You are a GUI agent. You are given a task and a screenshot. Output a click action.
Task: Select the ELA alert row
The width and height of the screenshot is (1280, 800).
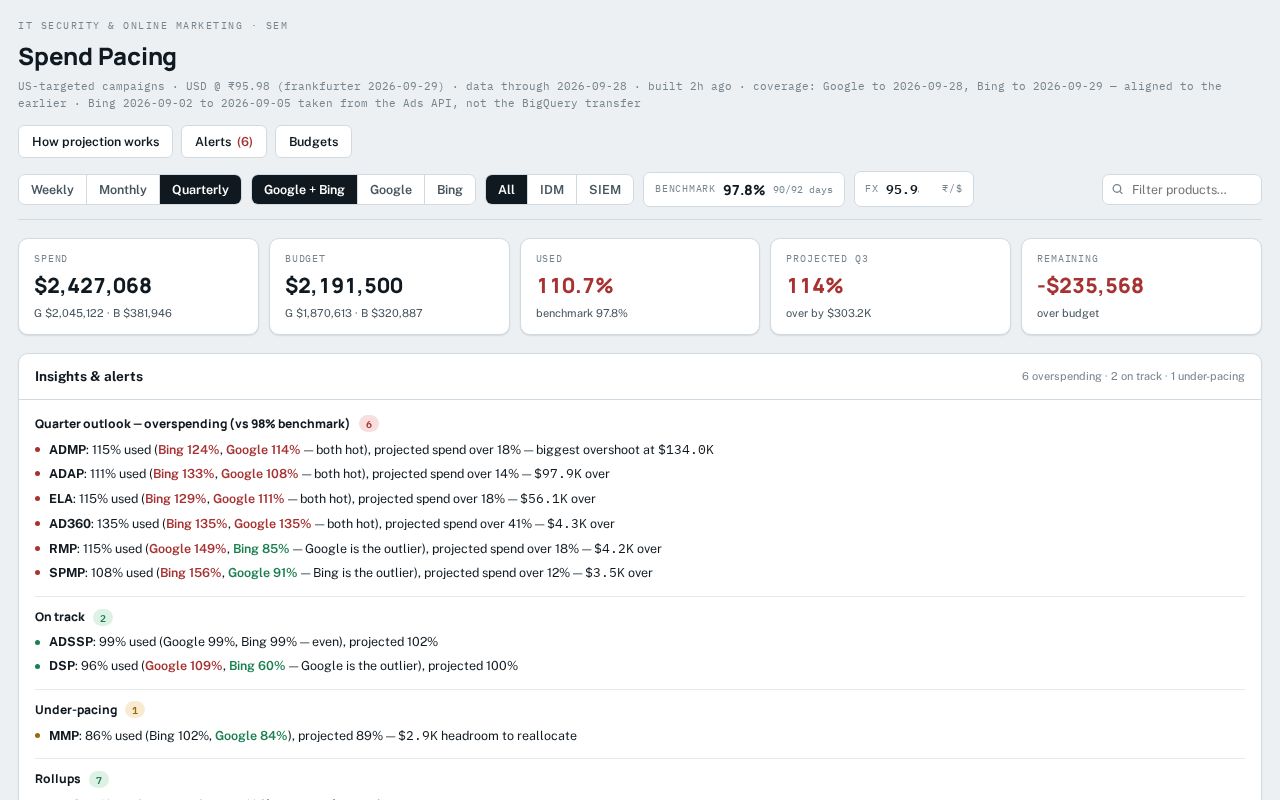[x=640, y=499]
